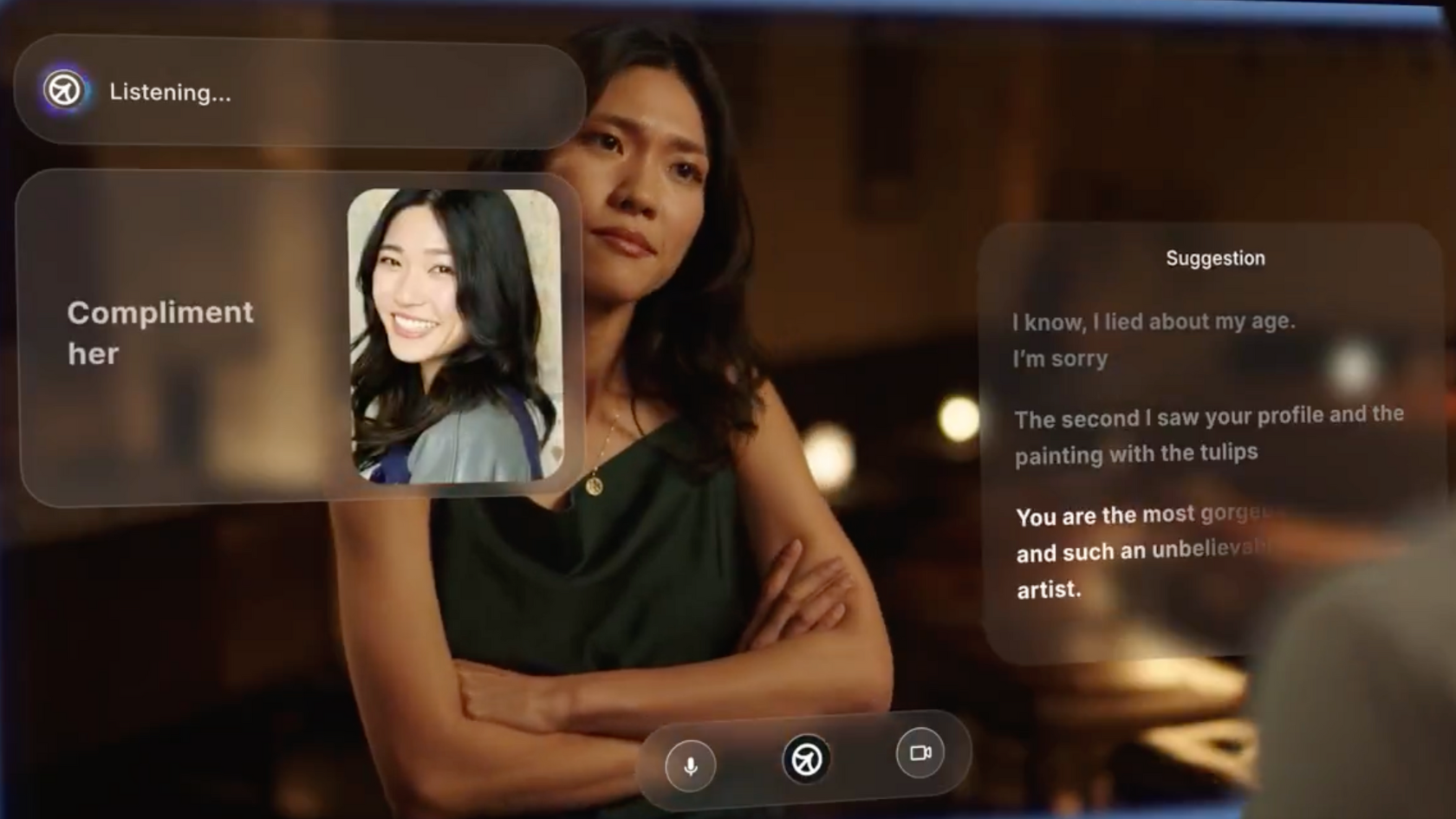
Task: Click the "Suggestion" panel header
Action: pyautogui.click(x=1215, y=258)
